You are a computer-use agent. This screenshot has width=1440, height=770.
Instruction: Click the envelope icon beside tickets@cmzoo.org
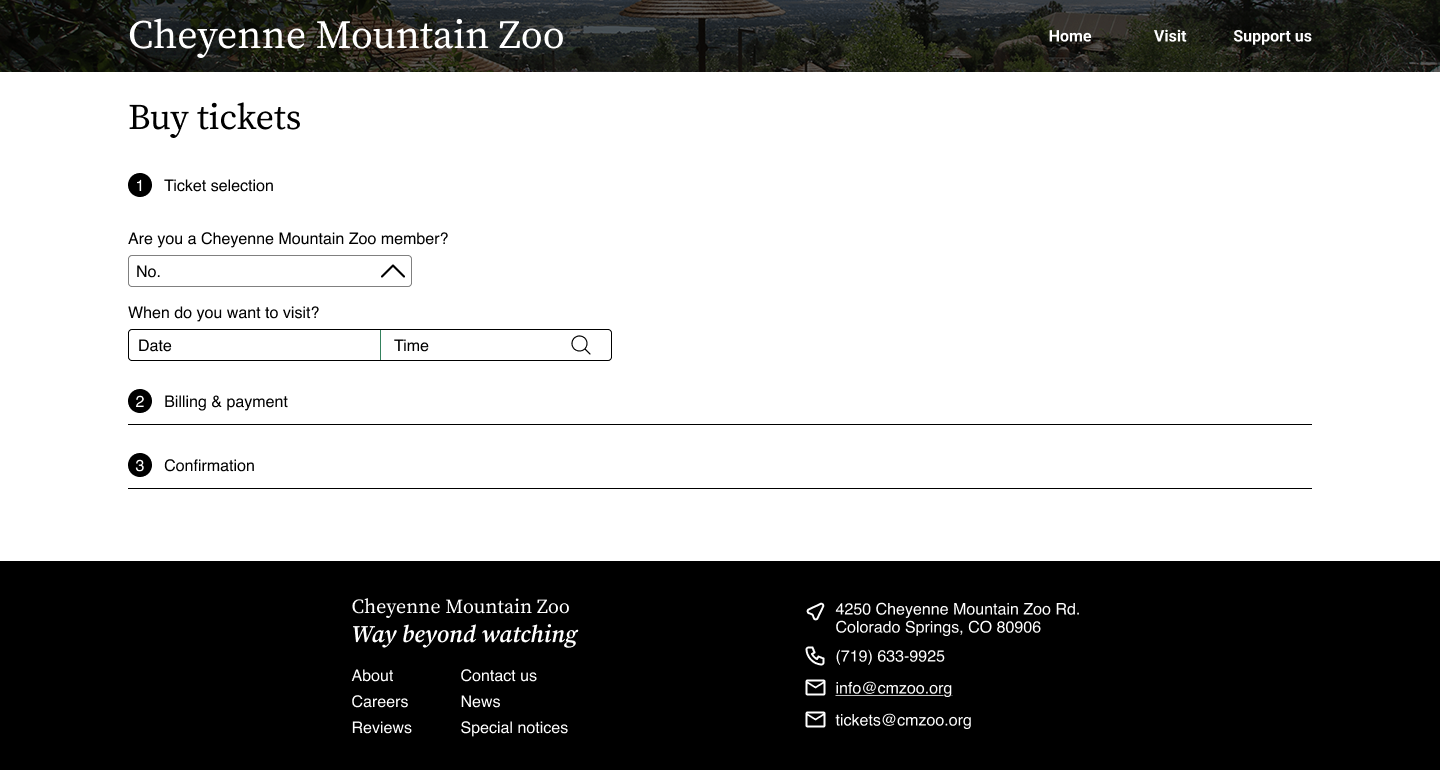[x=815, y=720]
